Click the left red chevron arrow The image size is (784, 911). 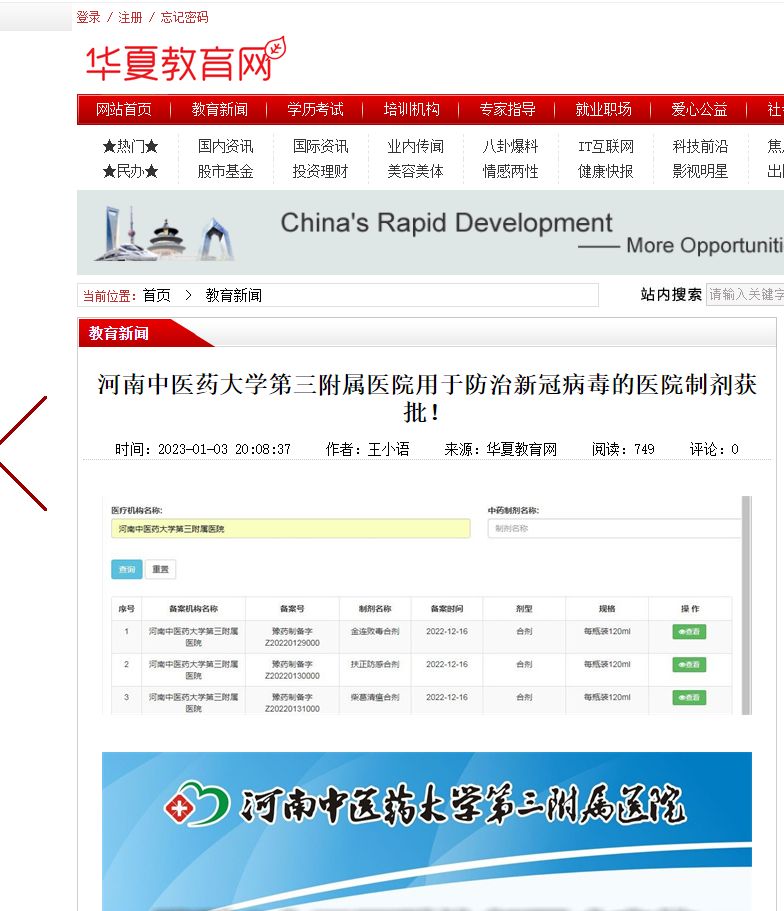[x=24, y=453]
